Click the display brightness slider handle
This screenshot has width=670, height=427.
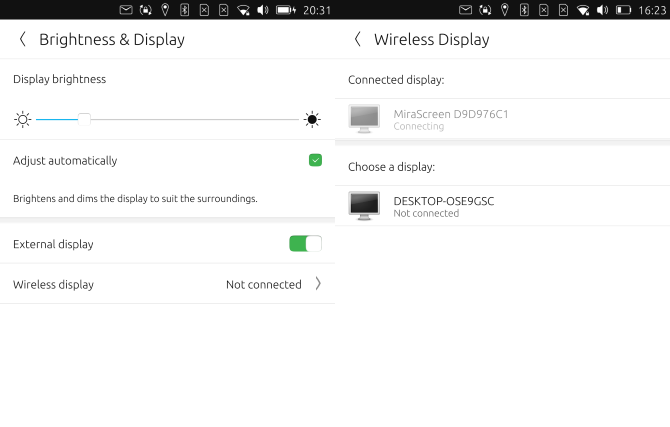[84, 119]
